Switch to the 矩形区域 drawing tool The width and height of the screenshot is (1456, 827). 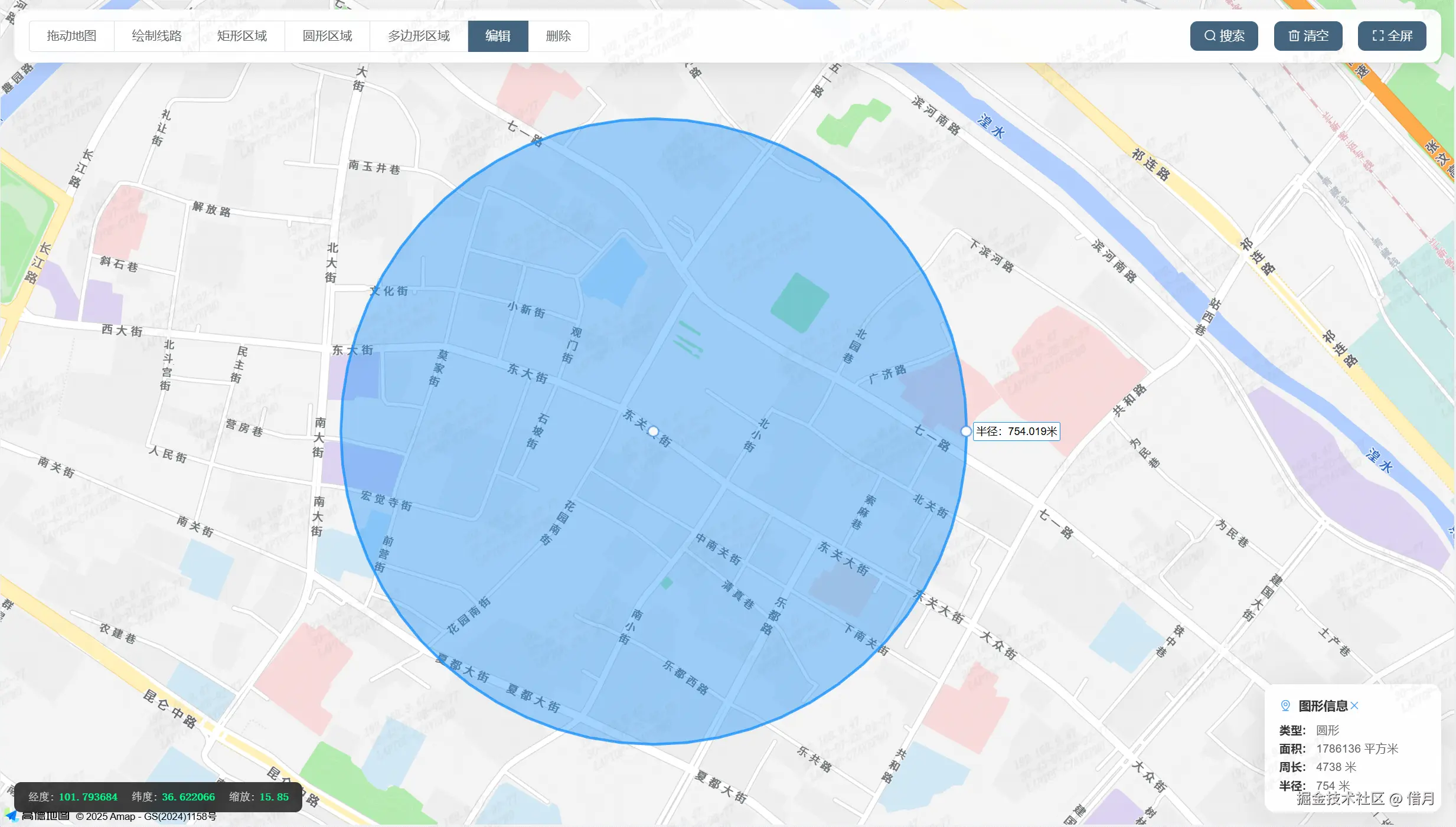tap(241, 36)
